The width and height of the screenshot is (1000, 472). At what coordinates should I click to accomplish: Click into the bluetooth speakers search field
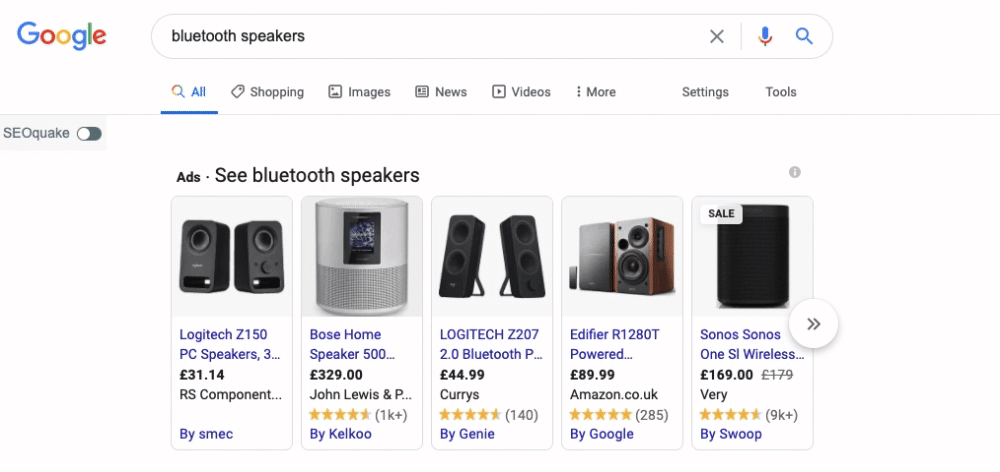[x=434, y=36]
